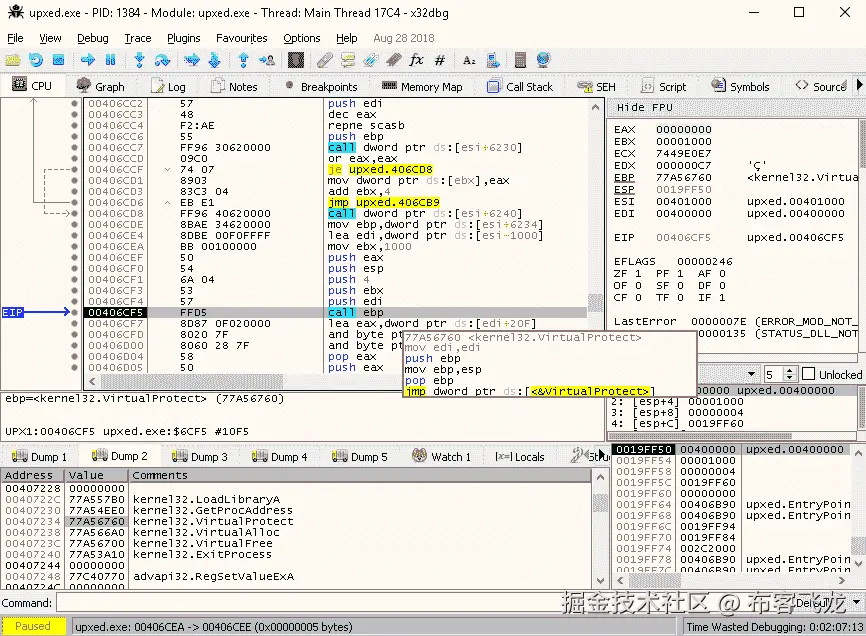Screen dimensions: 866x636
Task: Toggle breakpoint bullet at 00406CC2
Action: pyautogui.click(x=74, y=103)
